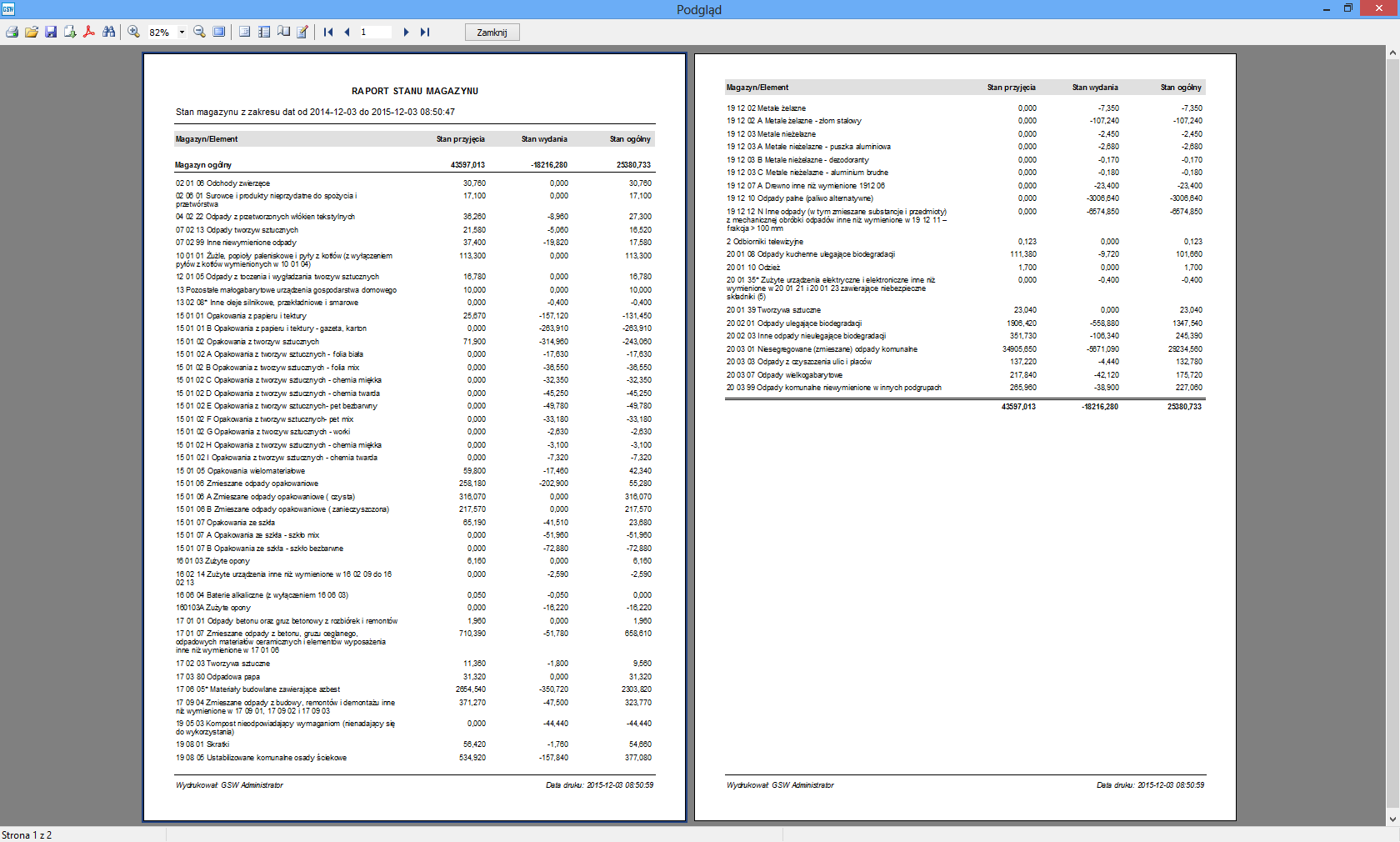Open the find text binoculars tool
The width and height of the screenshot is (1400, 842).
(109, 32)
